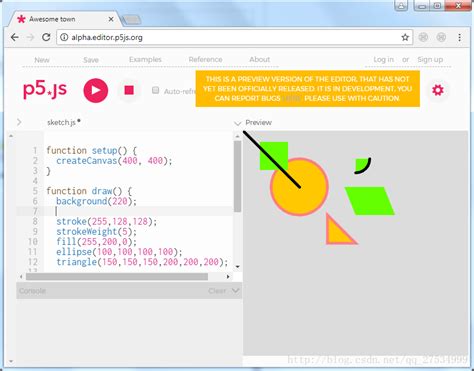Stop the running sketch
Image resolution: width=474 pixels, height=371 pixels.
[129, 90]
